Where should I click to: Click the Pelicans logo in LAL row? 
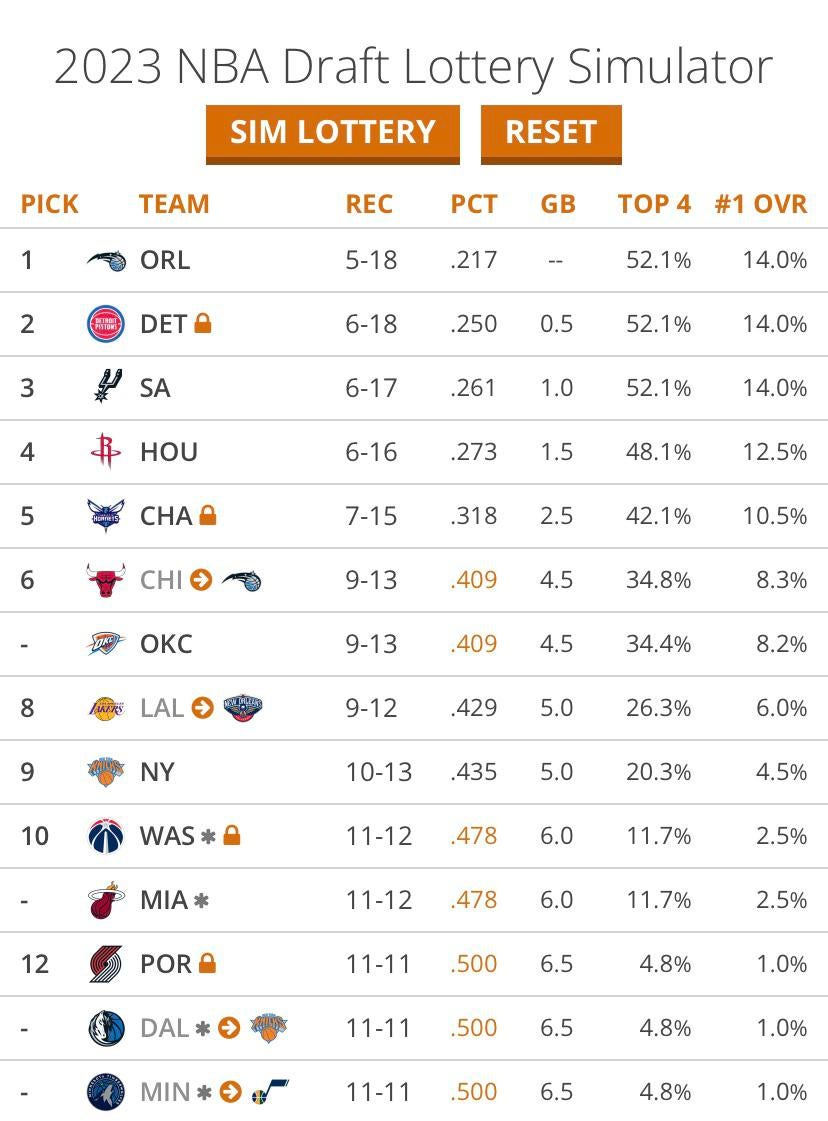pos(242,708)
